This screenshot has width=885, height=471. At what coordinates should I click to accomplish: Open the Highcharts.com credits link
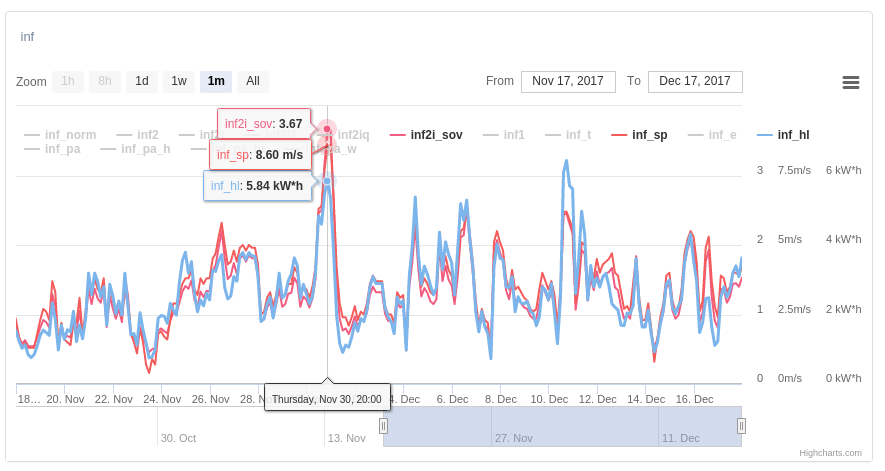pyautogui.click(x=830, y=453)
